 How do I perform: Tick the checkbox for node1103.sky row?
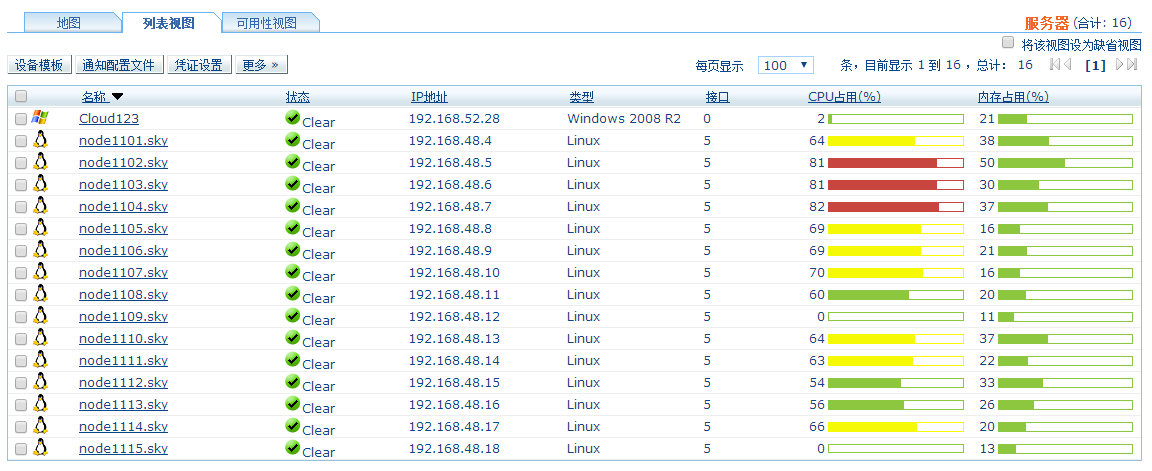click(21, 185)
